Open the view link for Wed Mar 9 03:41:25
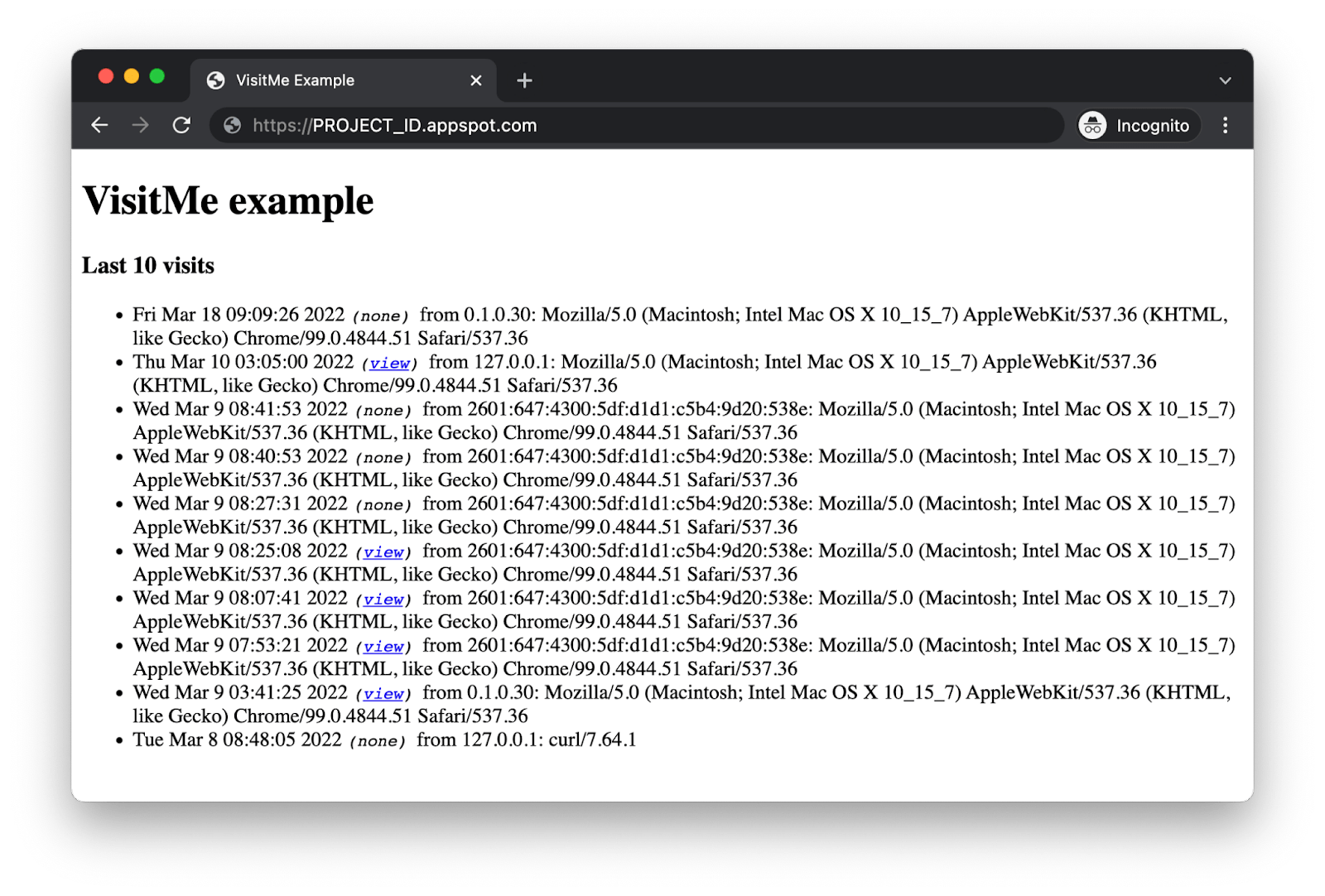Viewport: 1325px width, 896px height. tap(383, 694)
